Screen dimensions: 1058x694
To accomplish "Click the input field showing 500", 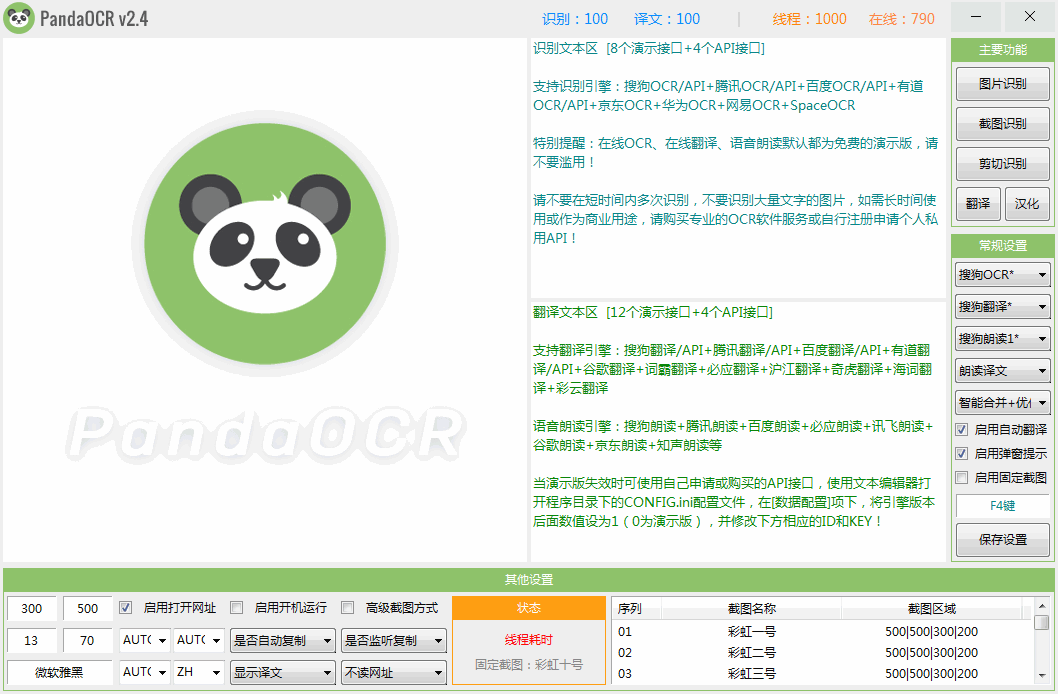I will pyautogui.click(x=88, y=608).
